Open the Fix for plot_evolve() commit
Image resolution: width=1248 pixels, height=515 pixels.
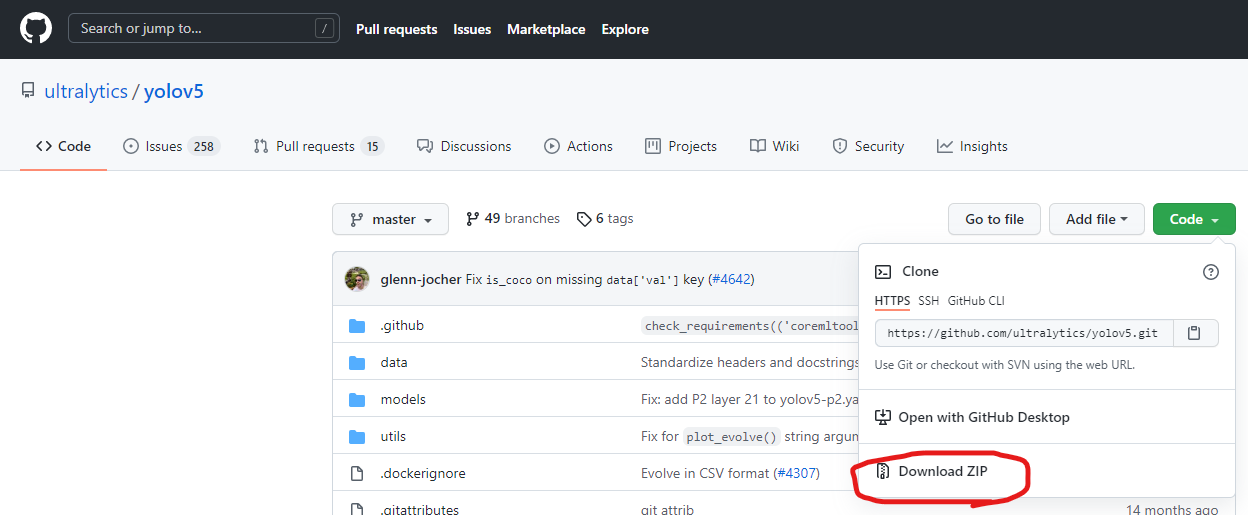tap(749, 437)
